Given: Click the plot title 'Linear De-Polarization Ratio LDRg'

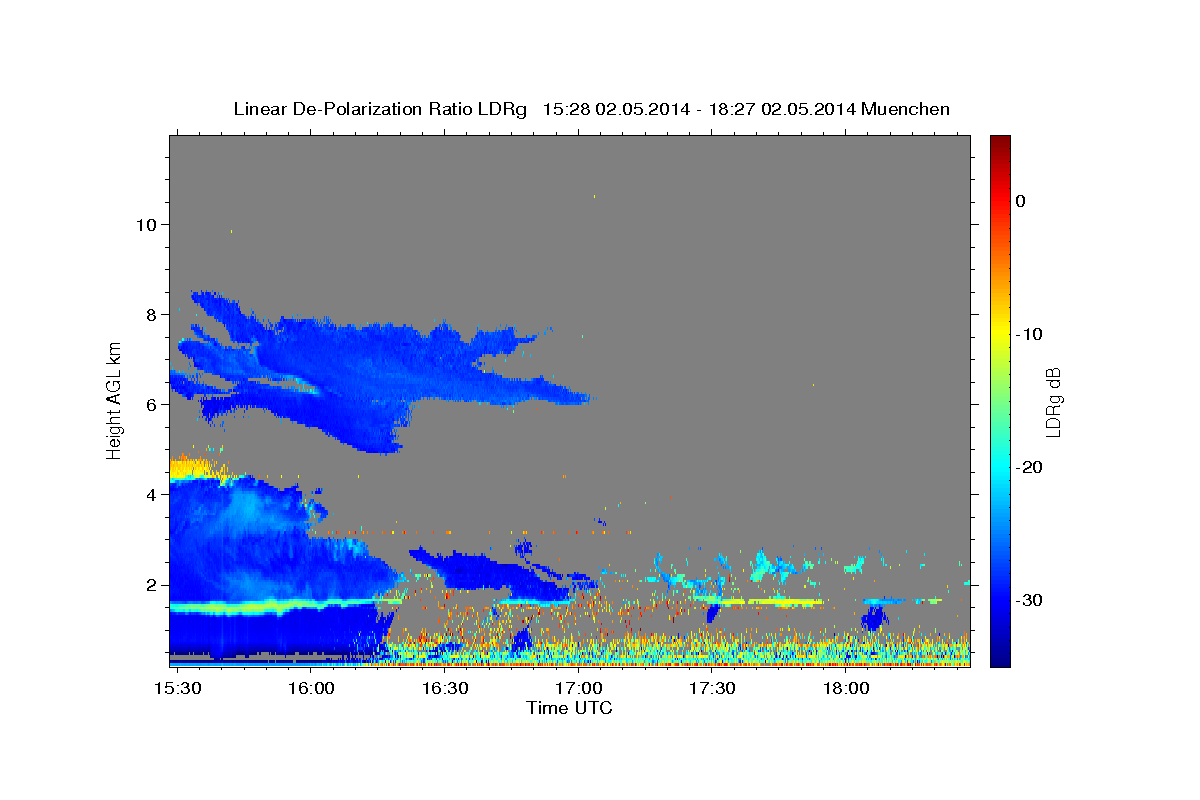Looking at the screenshot, I should (x=380, y=109).
